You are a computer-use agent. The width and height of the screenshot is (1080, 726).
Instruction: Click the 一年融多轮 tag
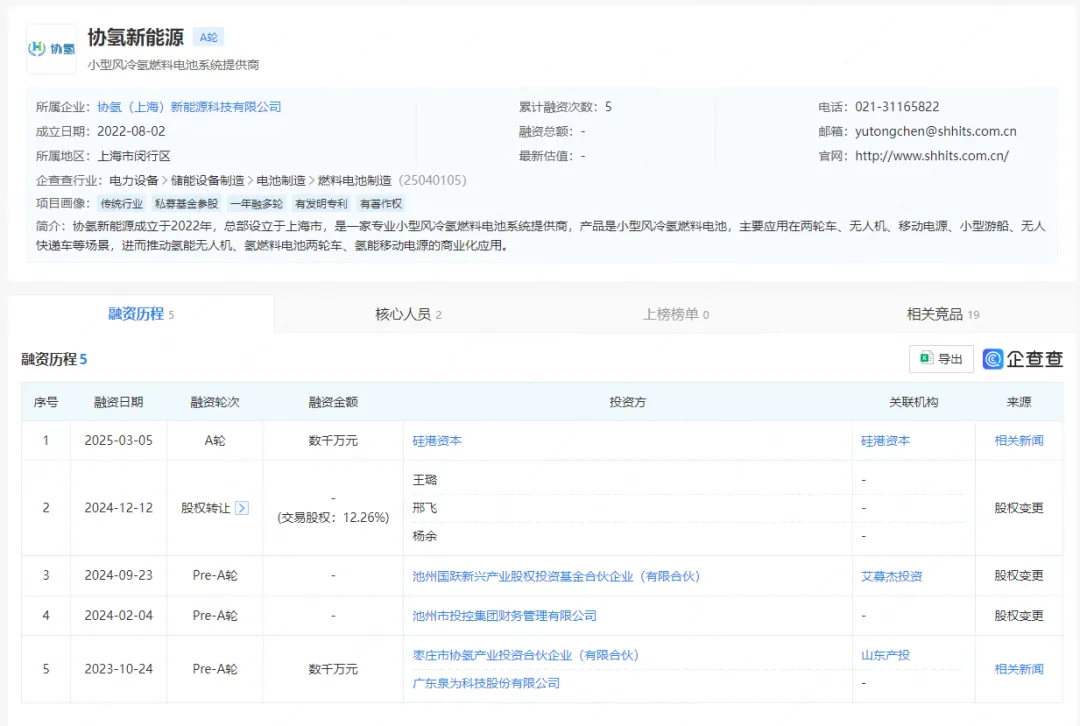tap(256, 204)
